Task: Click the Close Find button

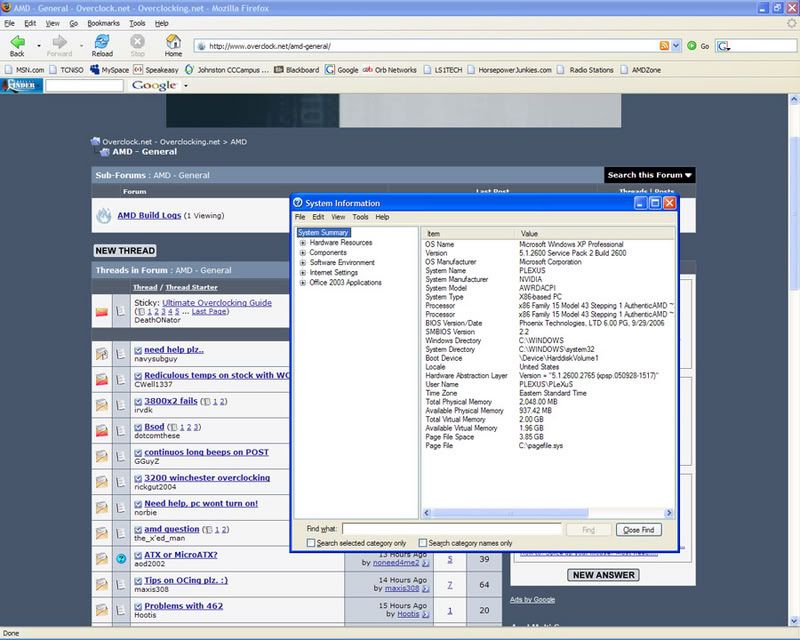Action: point(639,530)
